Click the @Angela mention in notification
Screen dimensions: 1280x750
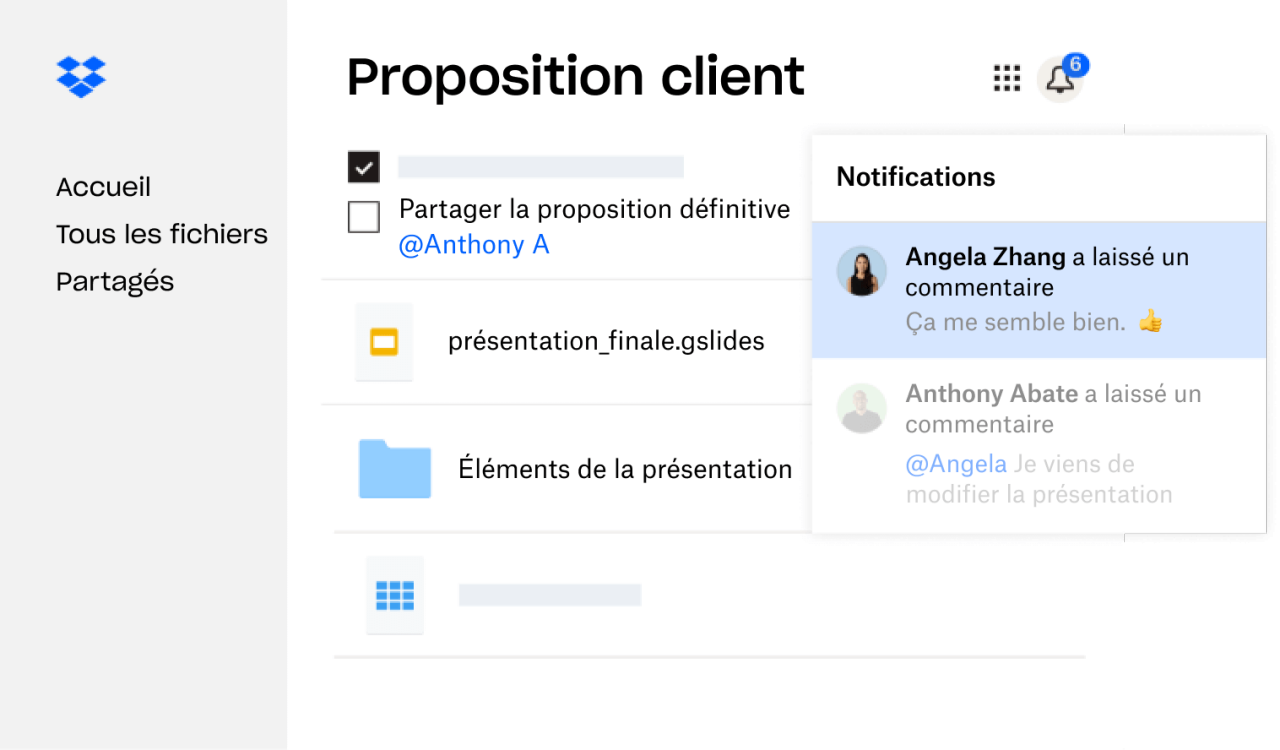click(956, 464)
